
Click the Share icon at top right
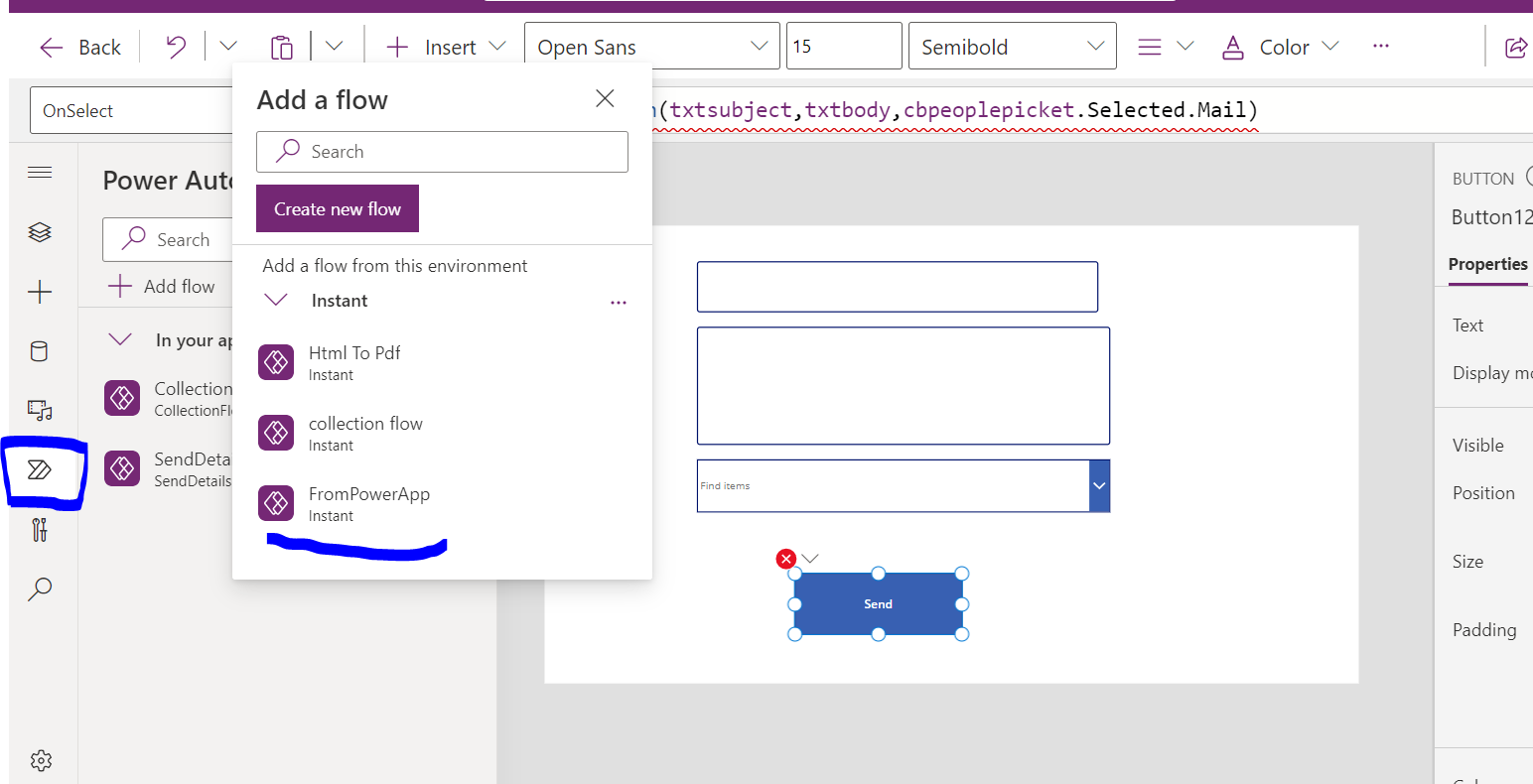coord(1516,46)
